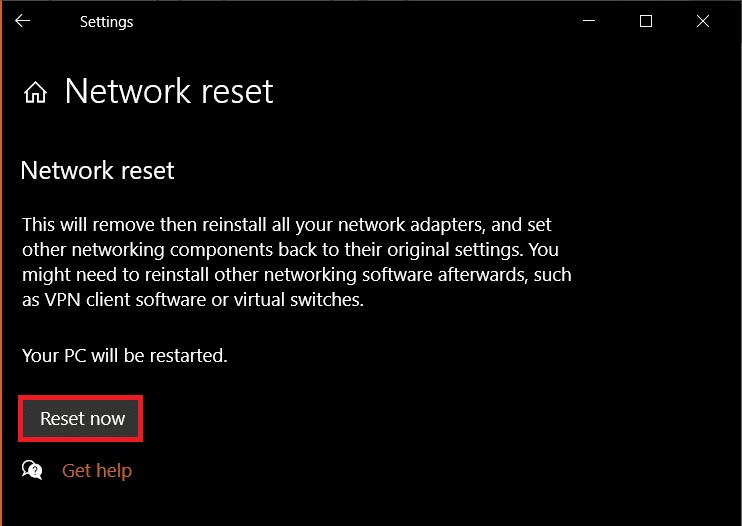
Task: Click the line starting "might need to reinstall"
Action: (x=295, y=275)
